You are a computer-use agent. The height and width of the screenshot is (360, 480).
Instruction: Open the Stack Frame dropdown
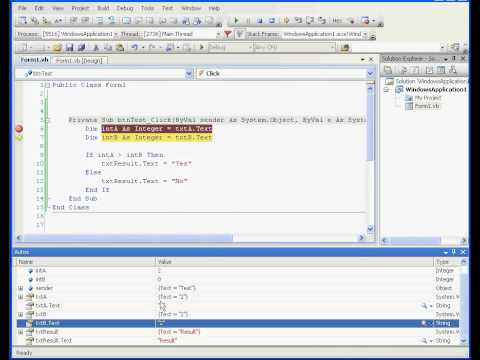tap(365, 34)
